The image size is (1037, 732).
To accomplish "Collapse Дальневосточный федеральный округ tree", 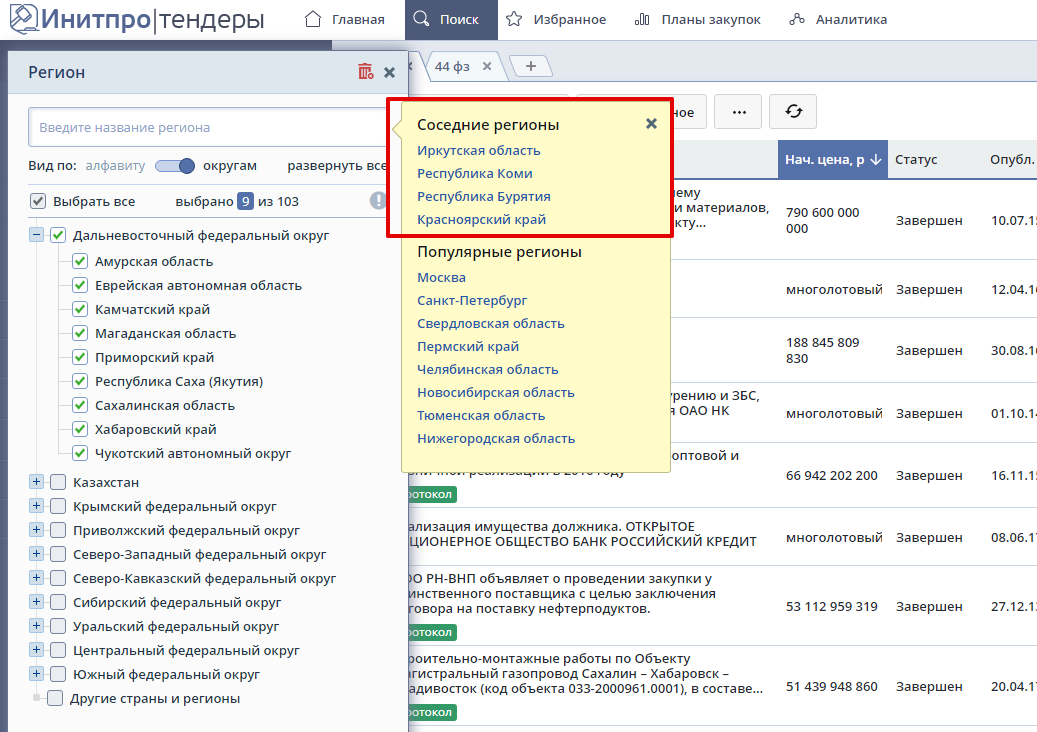I will point(37,235).
